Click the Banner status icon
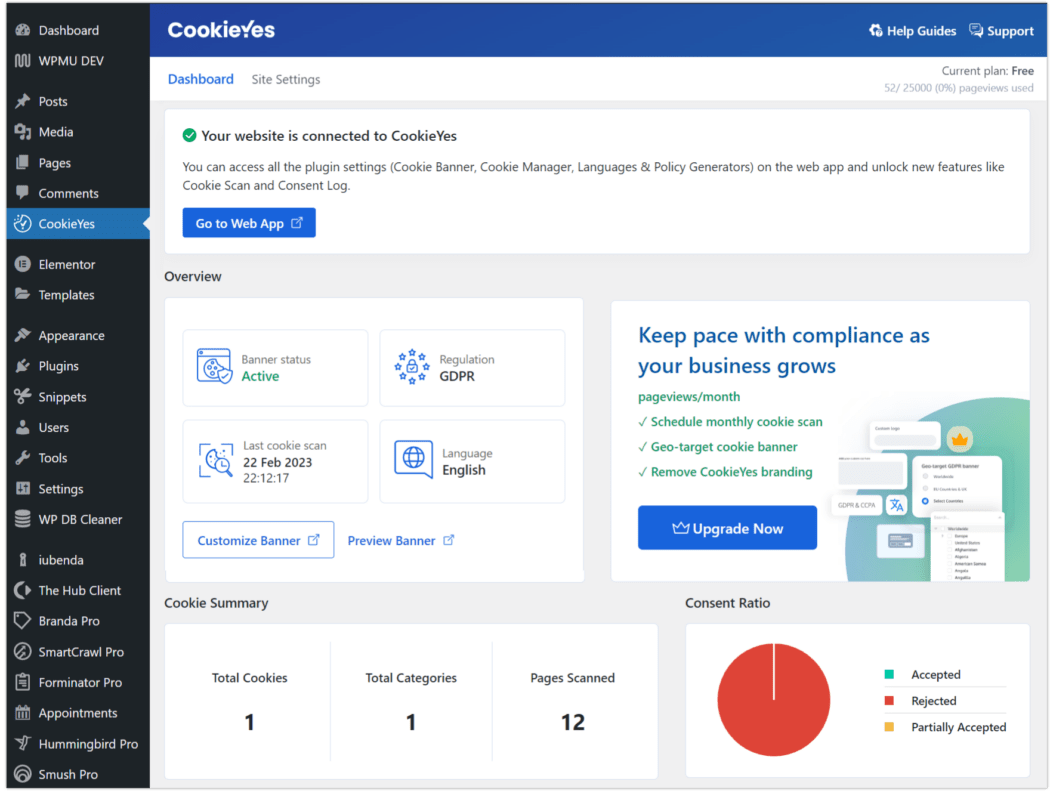The height and width of the screenshot is (791, 1050). point(214,368)
